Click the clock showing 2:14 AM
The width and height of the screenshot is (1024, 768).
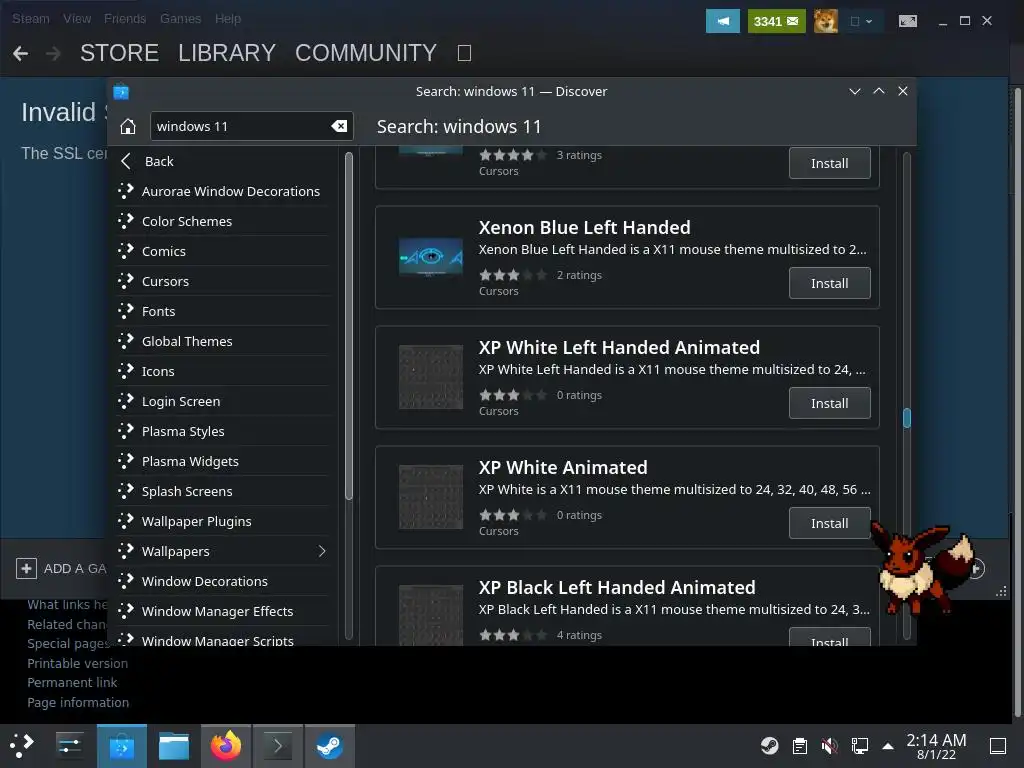tap(936, 746)
